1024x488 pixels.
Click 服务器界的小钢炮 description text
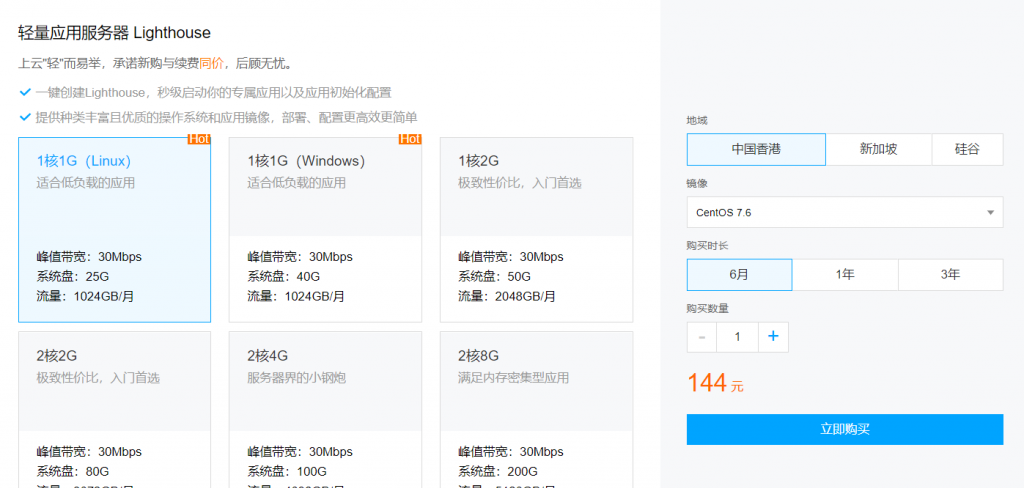click(x=294, y=378)
